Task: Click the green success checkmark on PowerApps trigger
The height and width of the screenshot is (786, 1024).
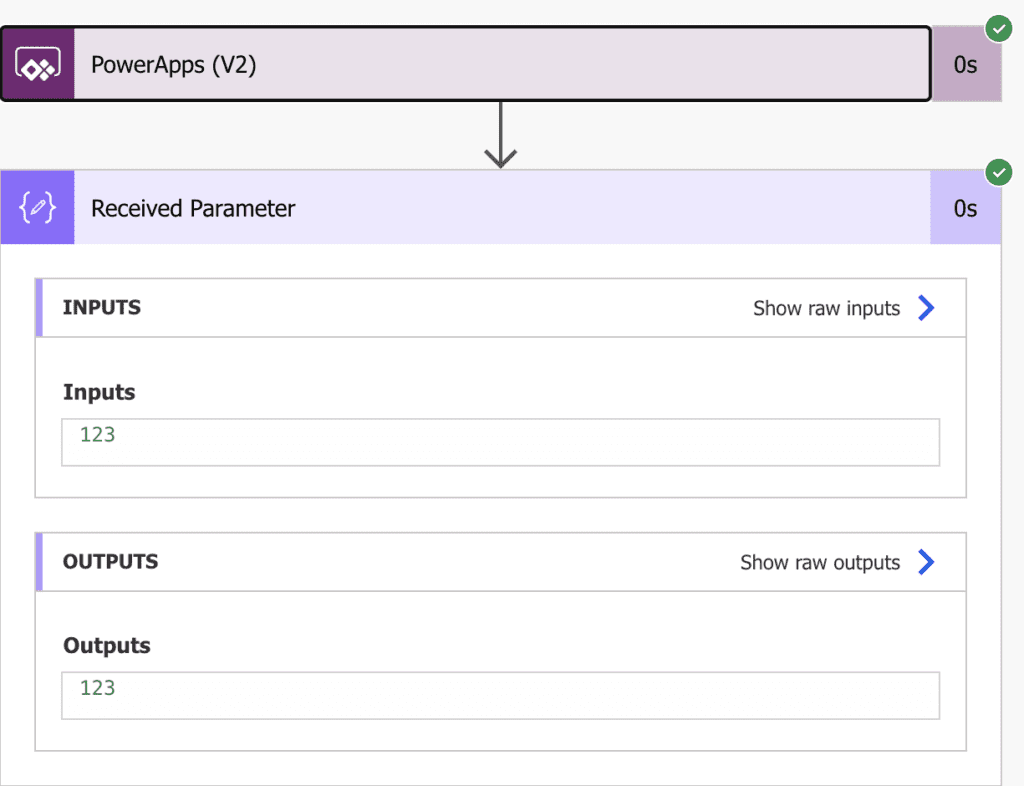Action: click(x=998, y=29)
